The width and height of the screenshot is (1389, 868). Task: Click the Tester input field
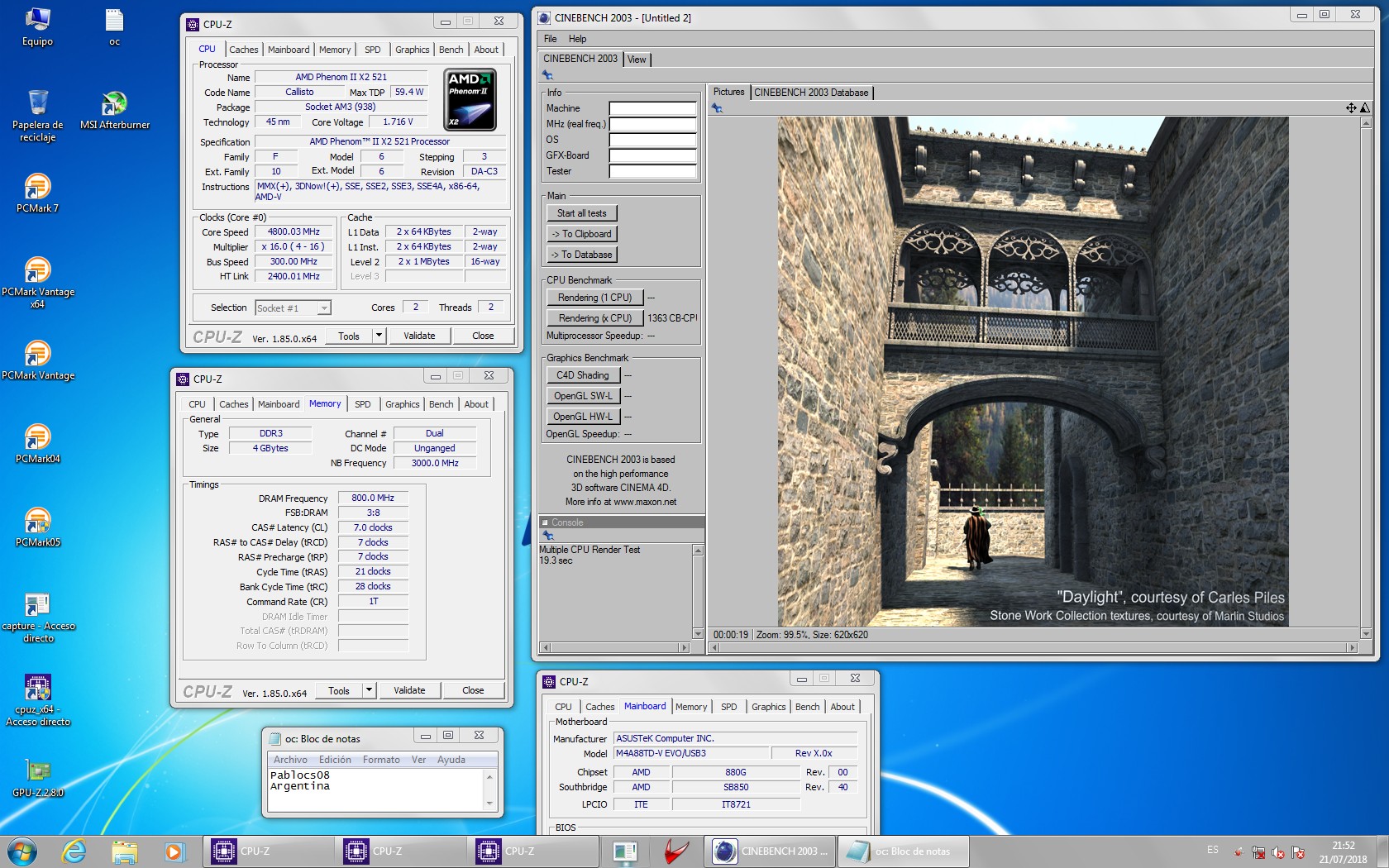[x=652, y=171]
